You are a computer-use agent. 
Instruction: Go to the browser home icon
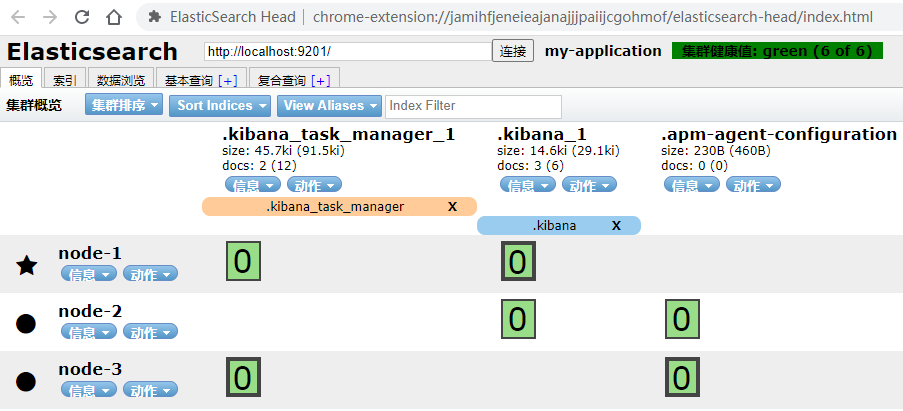coord(114,17)
